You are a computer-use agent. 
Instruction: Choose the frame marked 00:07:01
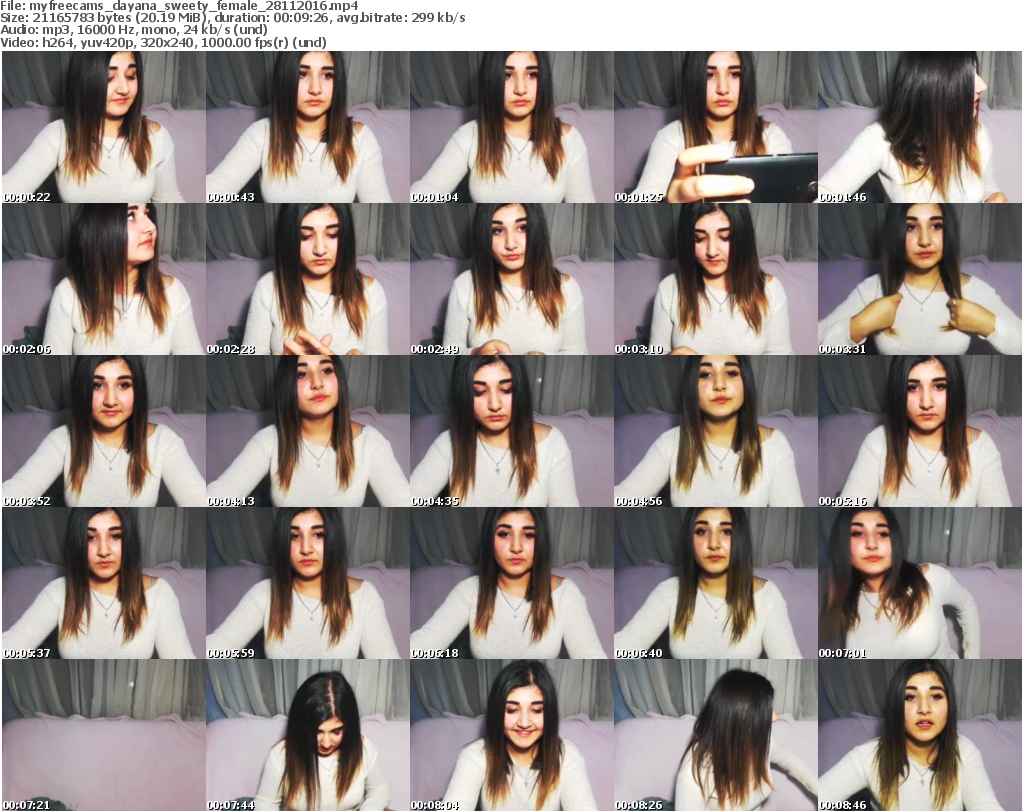click(920, 583)
